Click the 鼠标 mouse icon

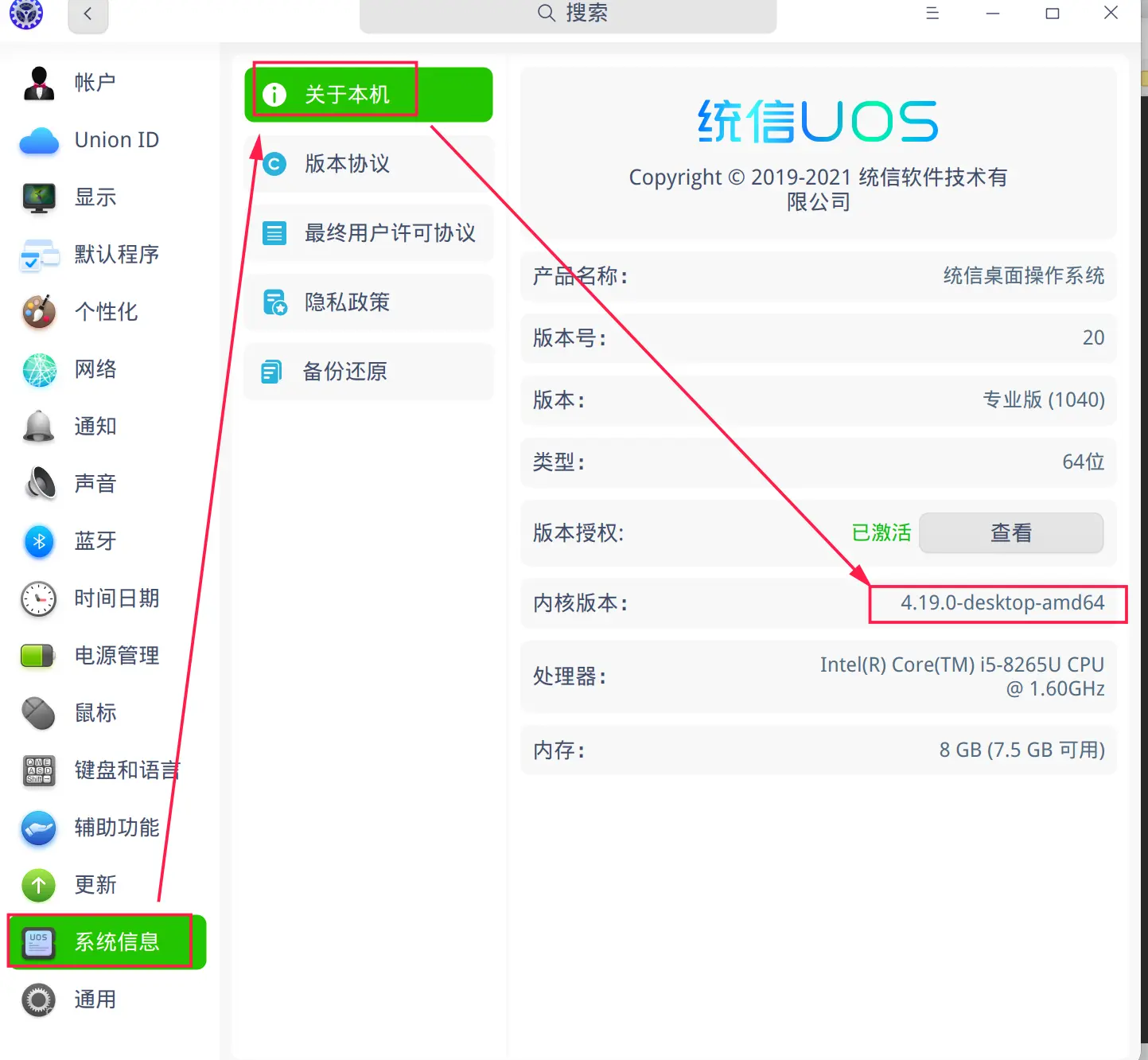[x=39, y=713]
